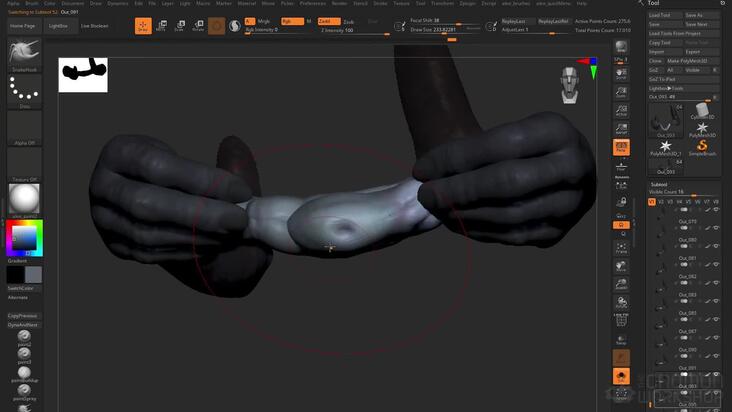The height and width of the screenshot is (412, 732).
Task: Click the point3 brush icon
Action: click(x=24, y=356)
